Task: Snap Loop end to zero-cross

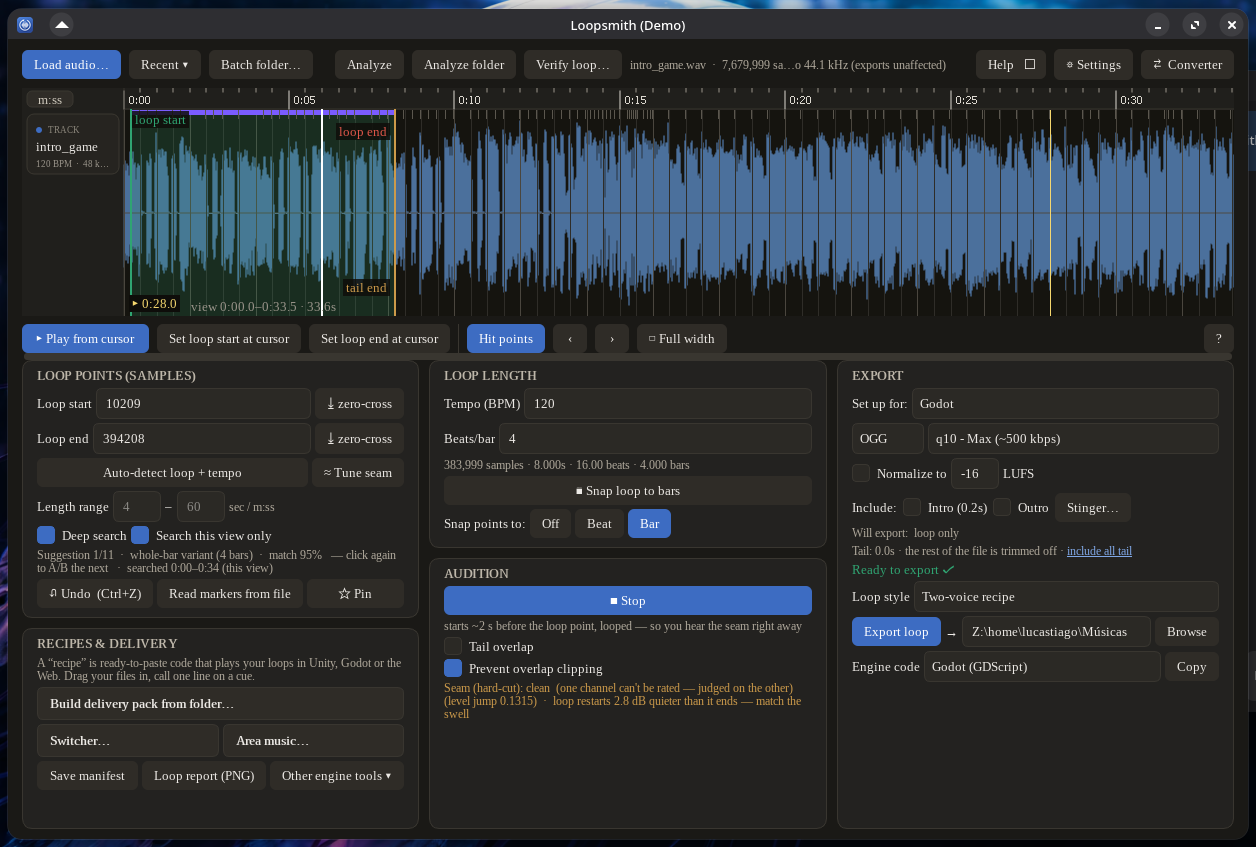Action: [x=359, y=438]
